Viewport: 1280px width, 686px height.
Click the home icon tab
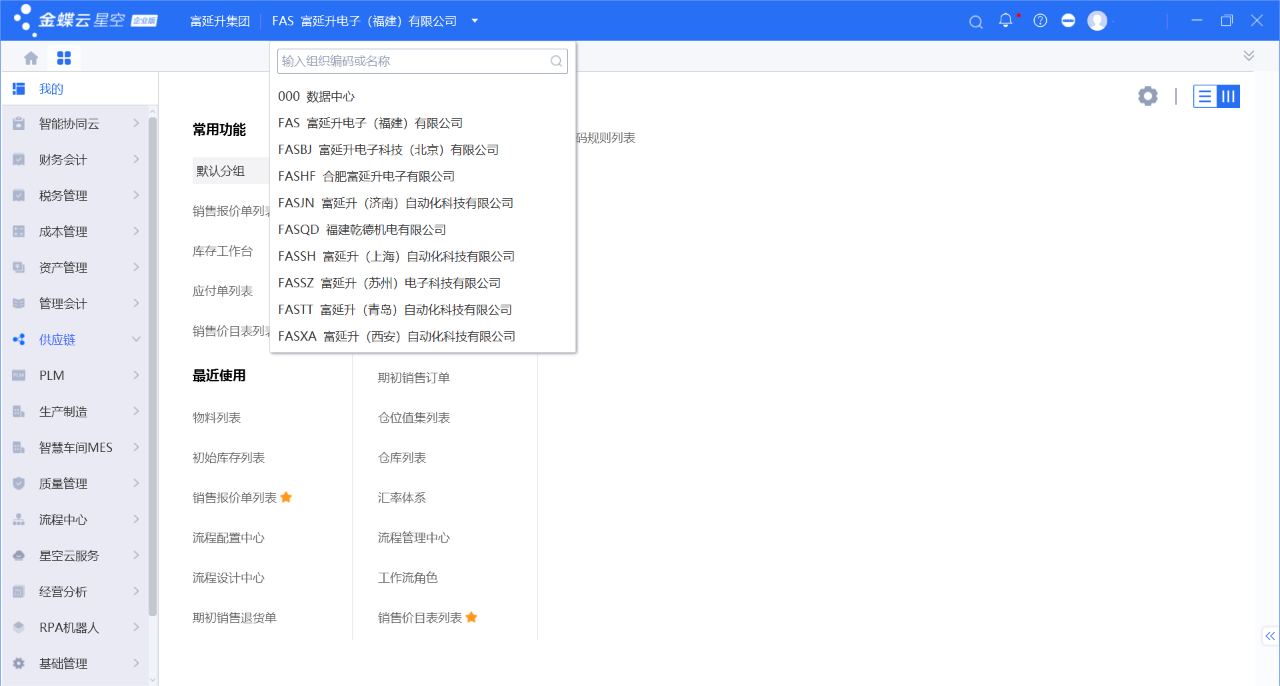pyautogui.click(x=31, y=58)
